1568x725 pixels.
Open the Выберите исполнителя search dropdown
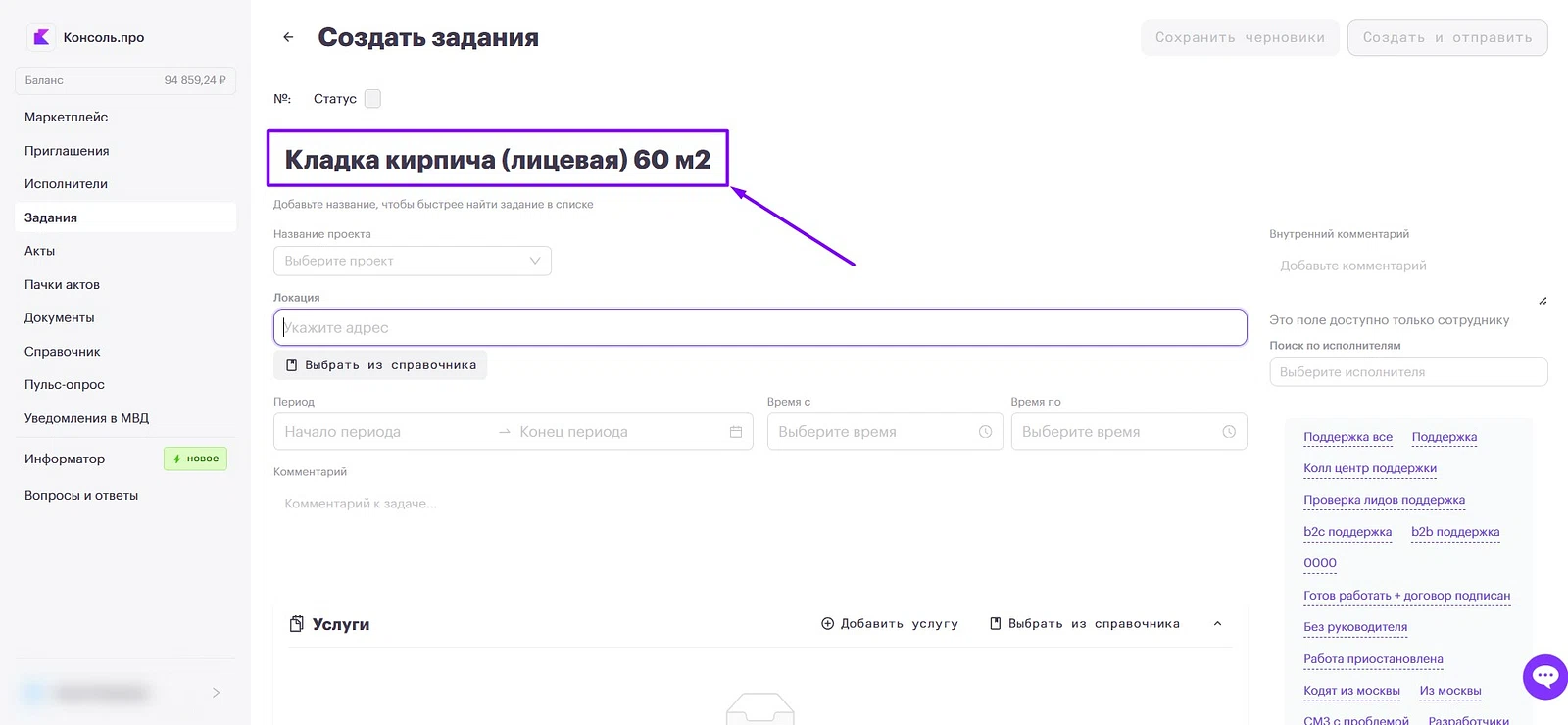coord(1408,372)
